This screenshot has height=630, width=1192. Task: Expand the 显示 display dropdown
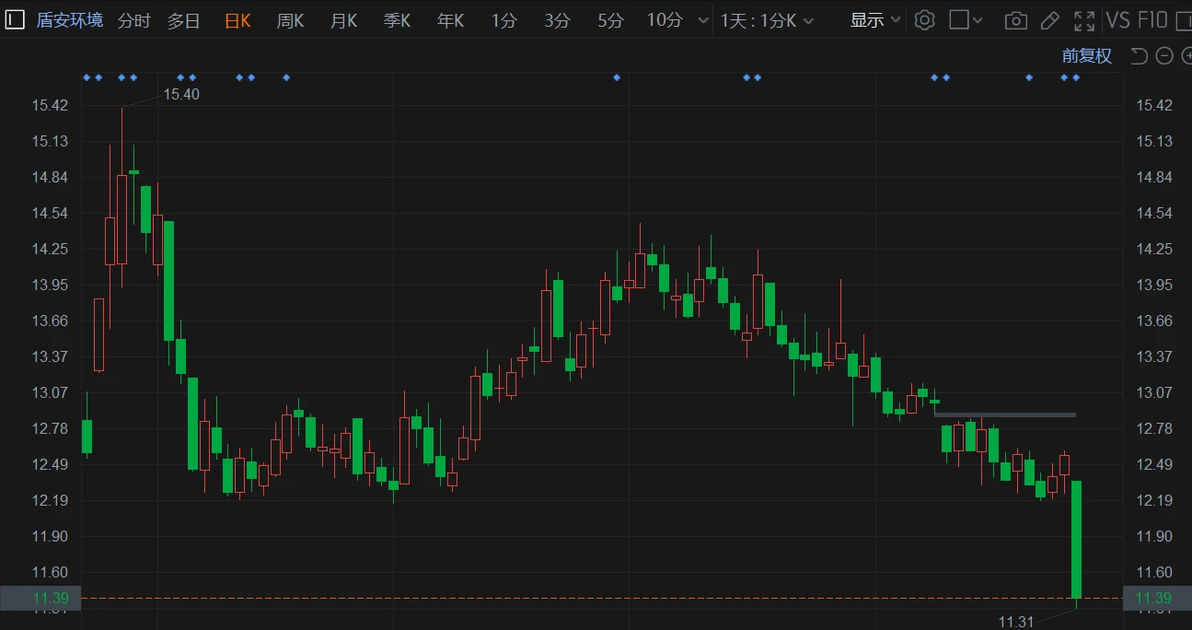875,20
